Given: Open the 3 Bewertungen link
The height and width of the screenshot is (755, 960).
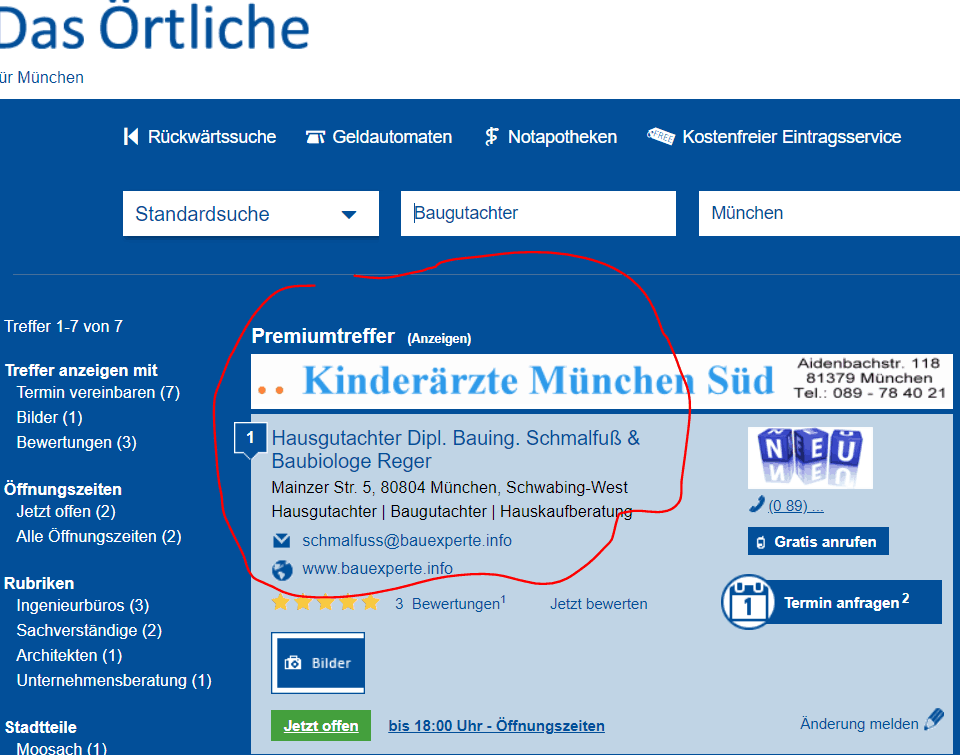Looking at the screenshot, I should click(450, 604).
